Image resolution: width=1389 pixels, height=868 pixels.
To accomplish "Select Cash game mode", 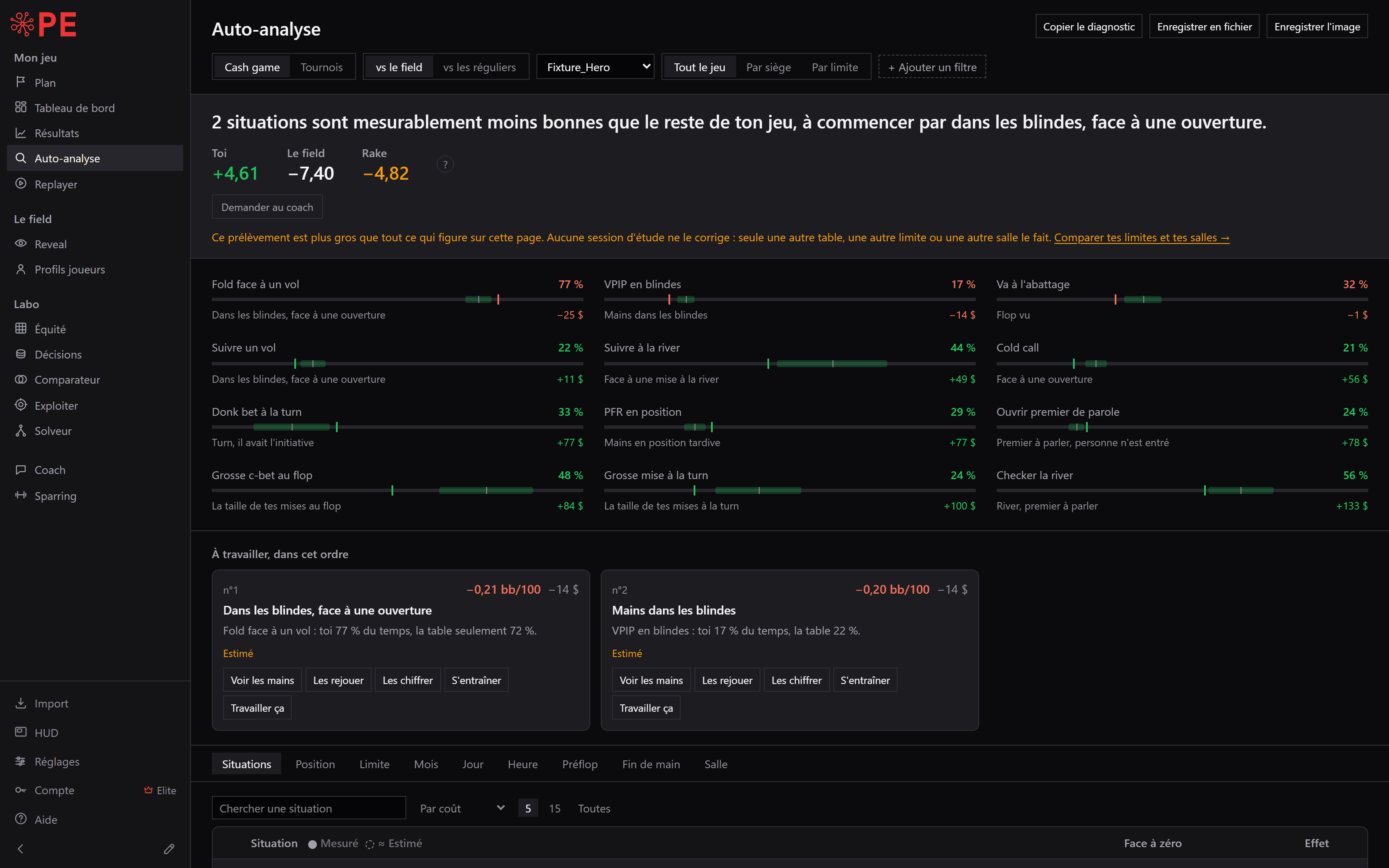I will [x=252, y=67].
